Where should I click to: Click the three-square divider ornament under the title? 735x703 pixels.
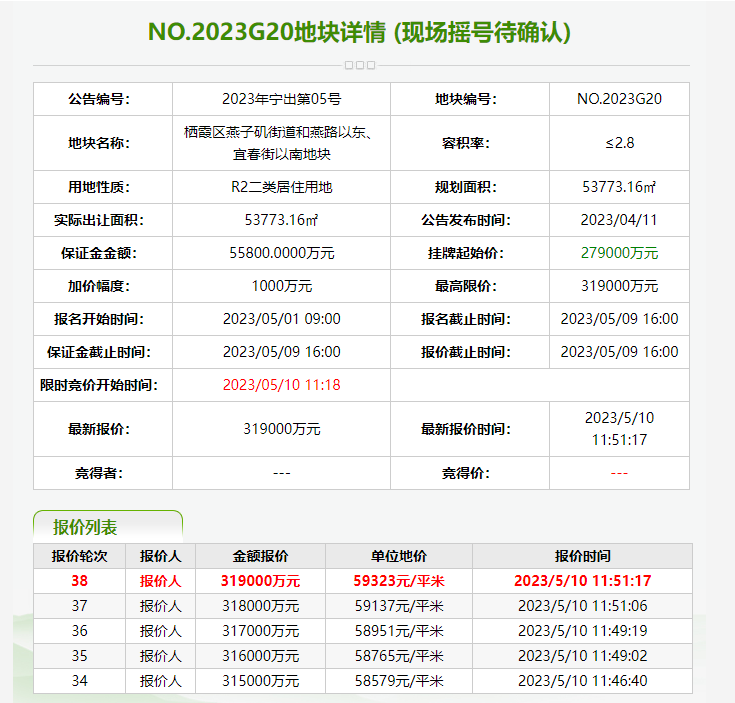pos(359,65)
